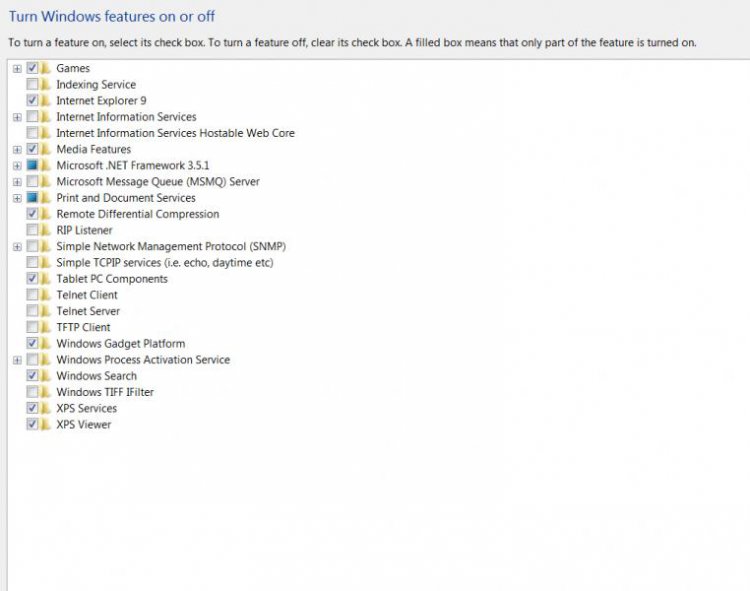750x591 pixels.
Task: Uncheck Media Features checkbox
Action: [32, 149]
